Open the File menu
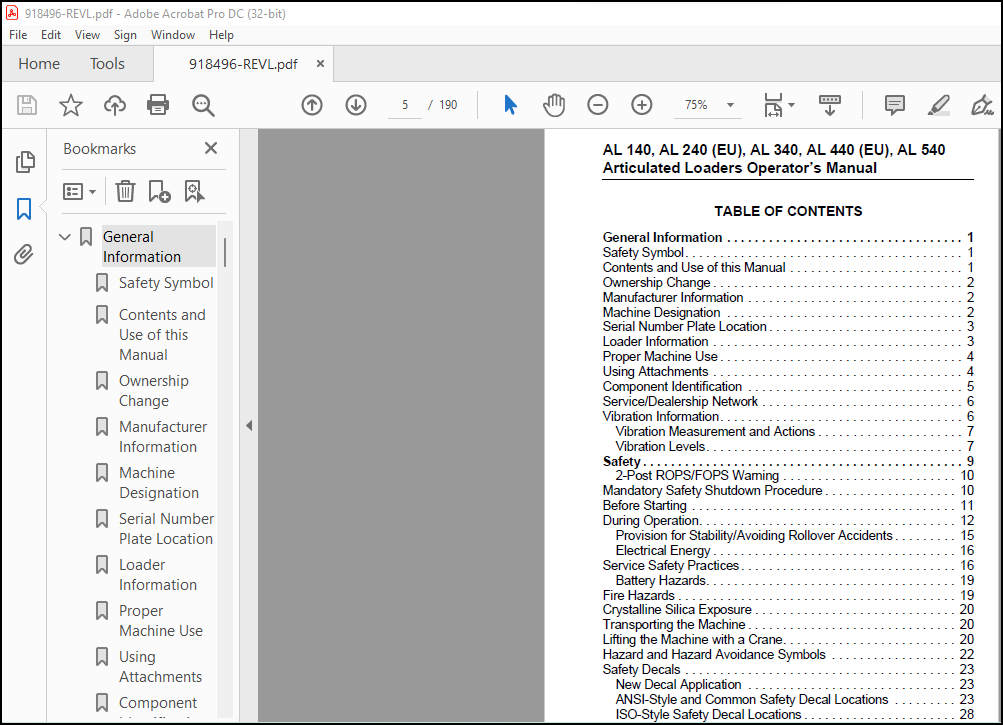Image resolution: width=1003 pixels, height=725 pixels. click(18, 35)
